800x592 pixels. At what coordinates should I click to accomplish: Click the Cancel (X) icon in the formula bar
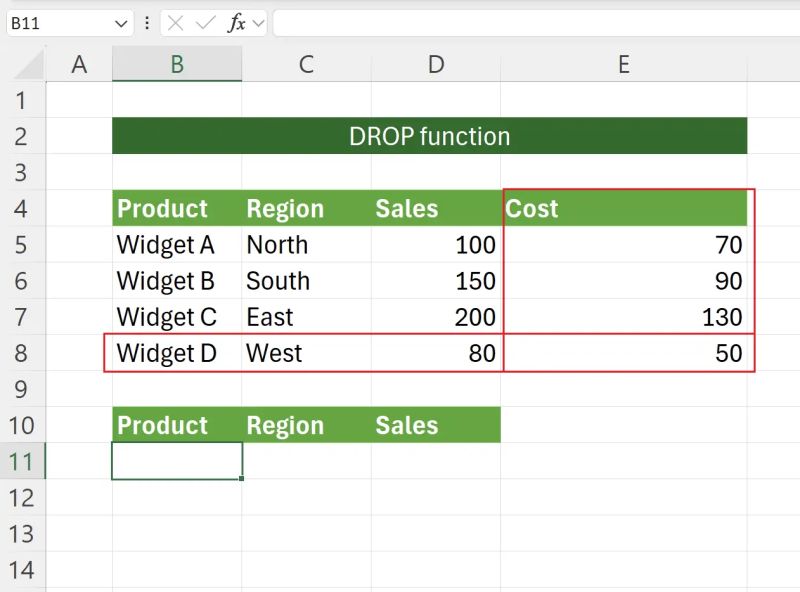click(x=175, y=22)
